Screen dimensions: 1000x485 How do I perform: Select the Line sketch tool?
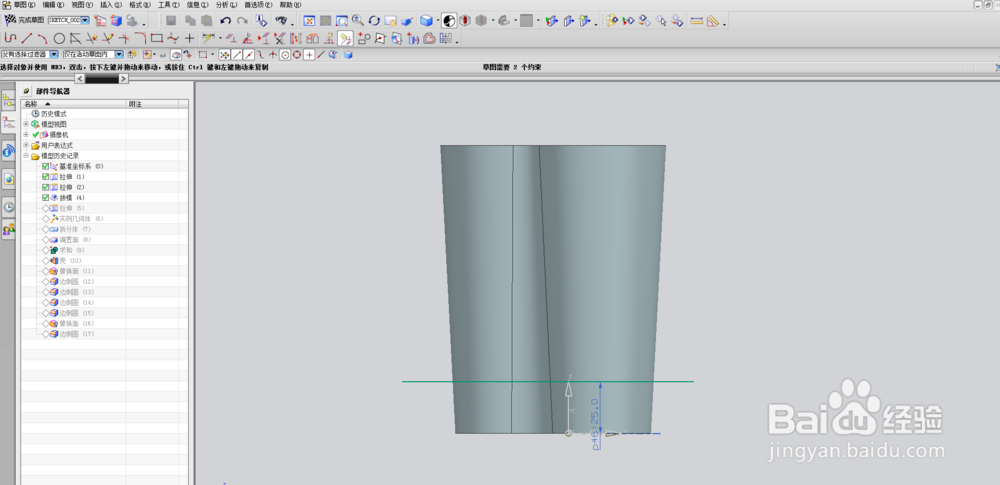(27, 38)
